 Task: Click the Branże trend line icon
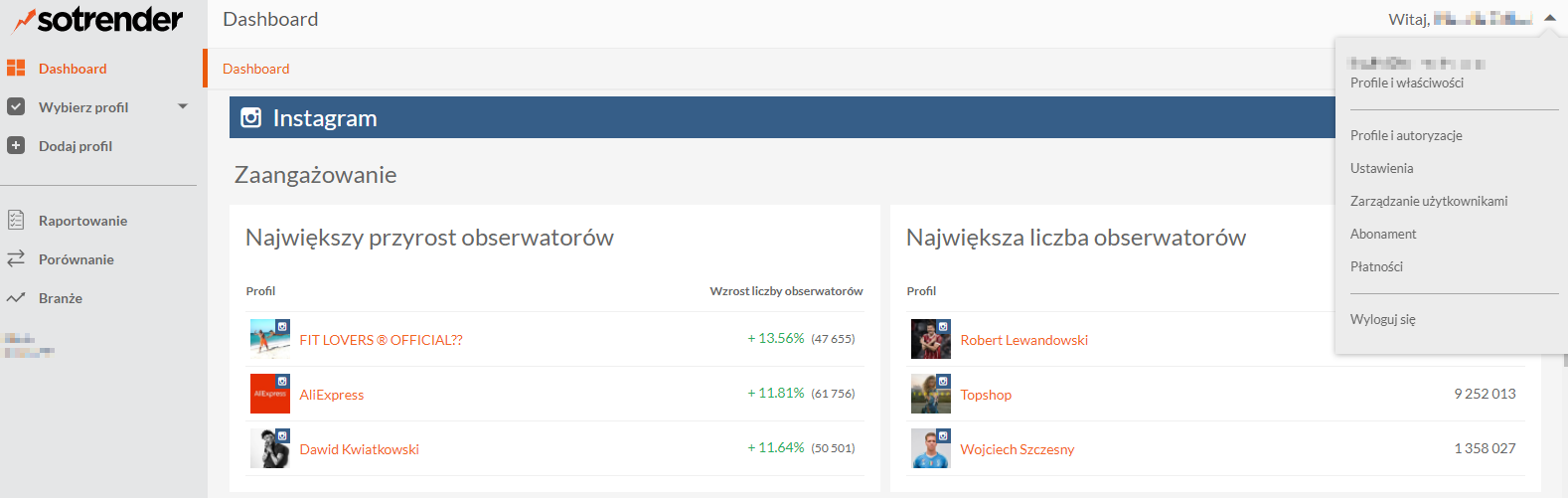pos(16,297)
